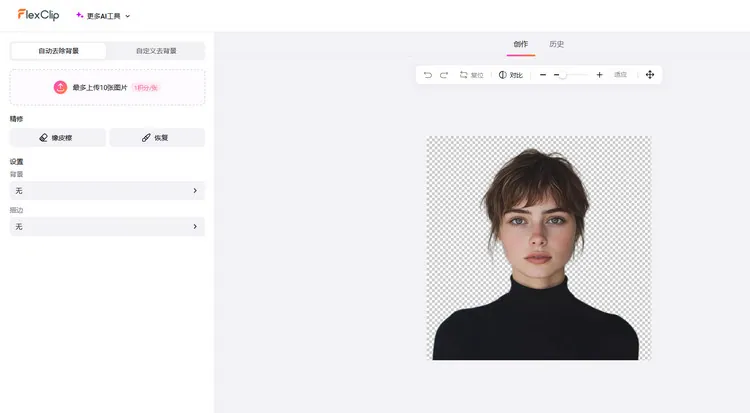Image resolution: width=750 pixels, height=413 pixels.
Task: Click 适应 fit to screen
Action: [x=620, y=75]
